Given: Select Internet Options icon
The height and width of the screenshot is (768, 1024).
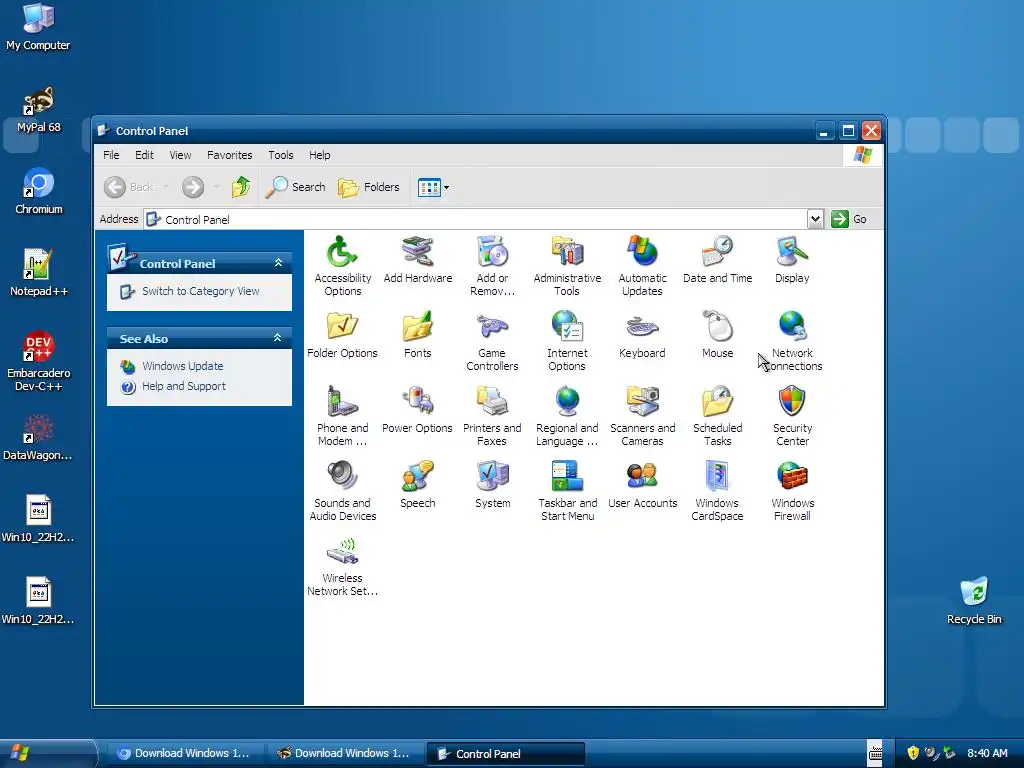Looking at the screenshot, I should pos(567,340).
